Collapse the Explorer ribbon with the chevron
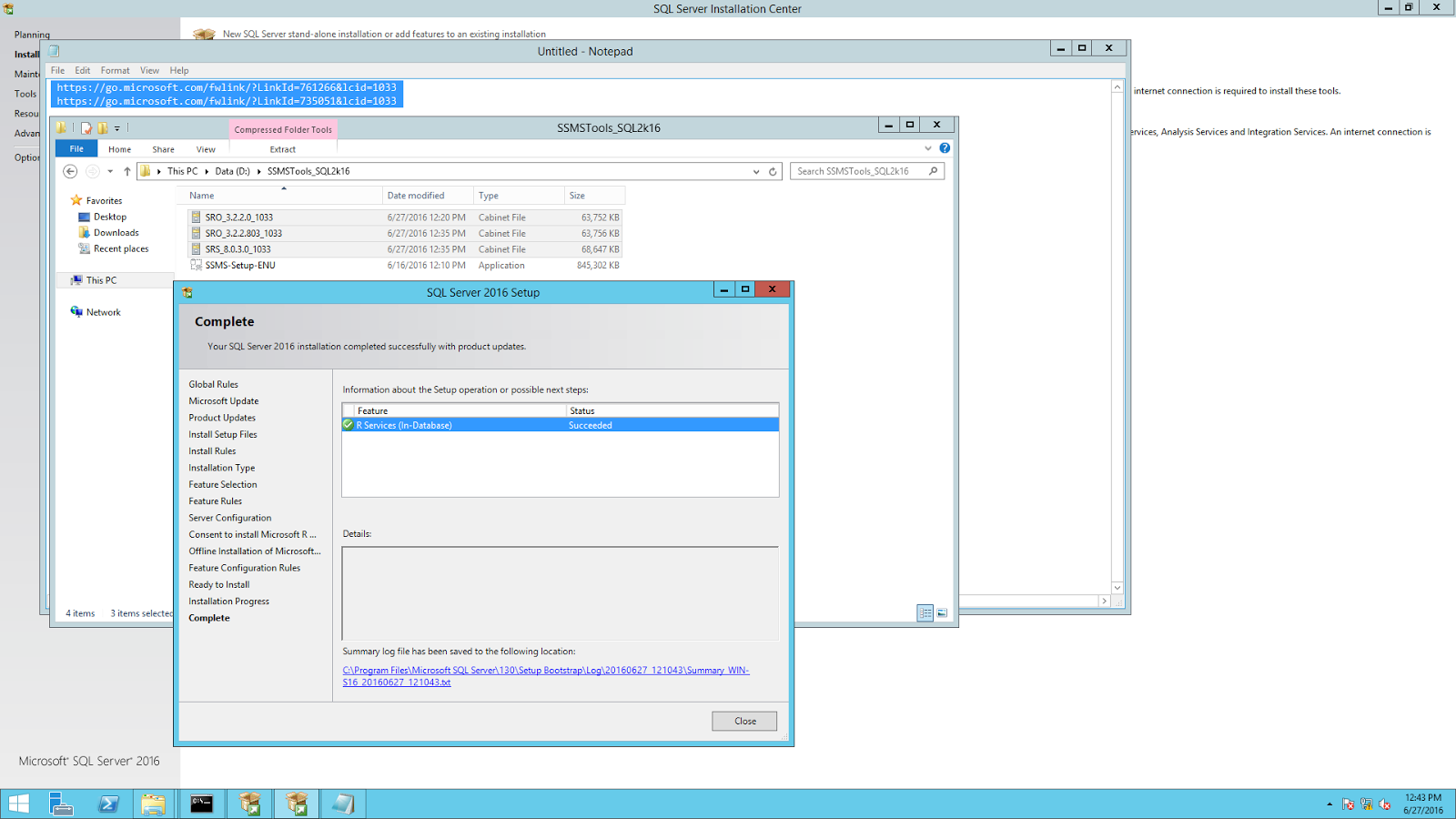Viewport: 1456px width, 819px height. (927, 148)
